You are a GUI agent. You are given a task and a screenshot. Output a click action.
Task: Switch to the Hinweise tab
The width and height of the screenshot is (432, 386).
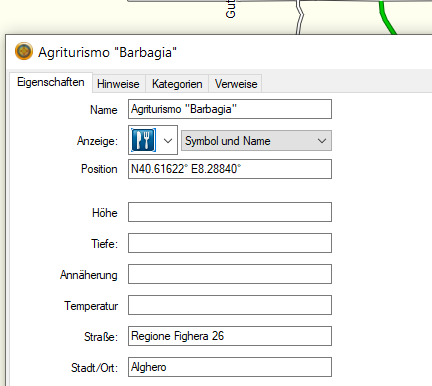tap(118, 84)
